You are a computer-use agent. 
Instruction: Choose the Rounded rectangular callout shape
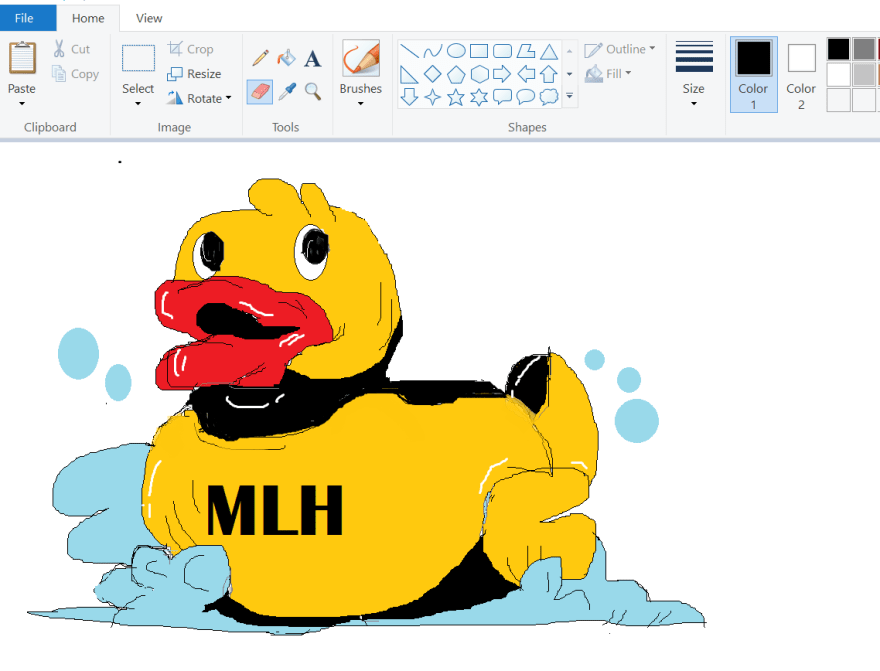point(502,97)
